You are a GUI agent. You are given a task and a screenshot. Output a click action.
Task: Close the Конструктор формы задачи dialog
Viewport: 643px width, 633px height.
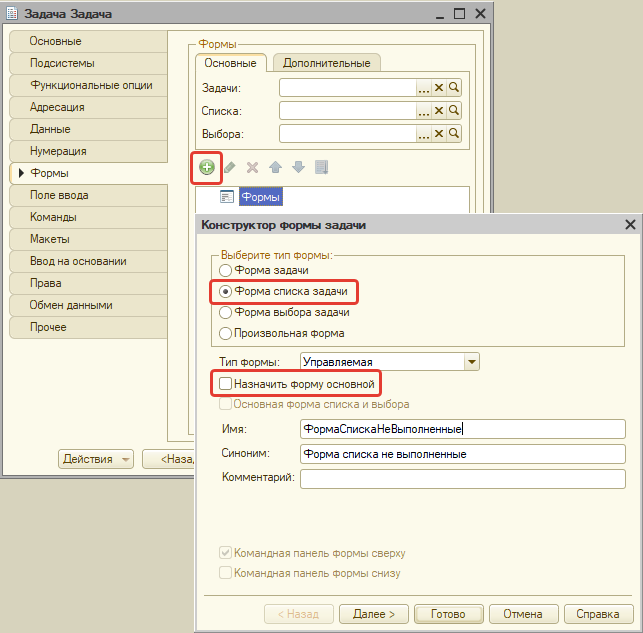[x=630, y=225]
